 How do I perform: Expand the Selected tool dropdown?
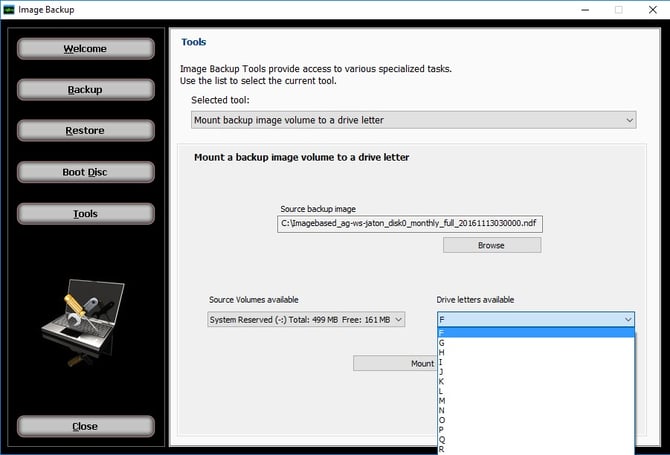(413, 120)
